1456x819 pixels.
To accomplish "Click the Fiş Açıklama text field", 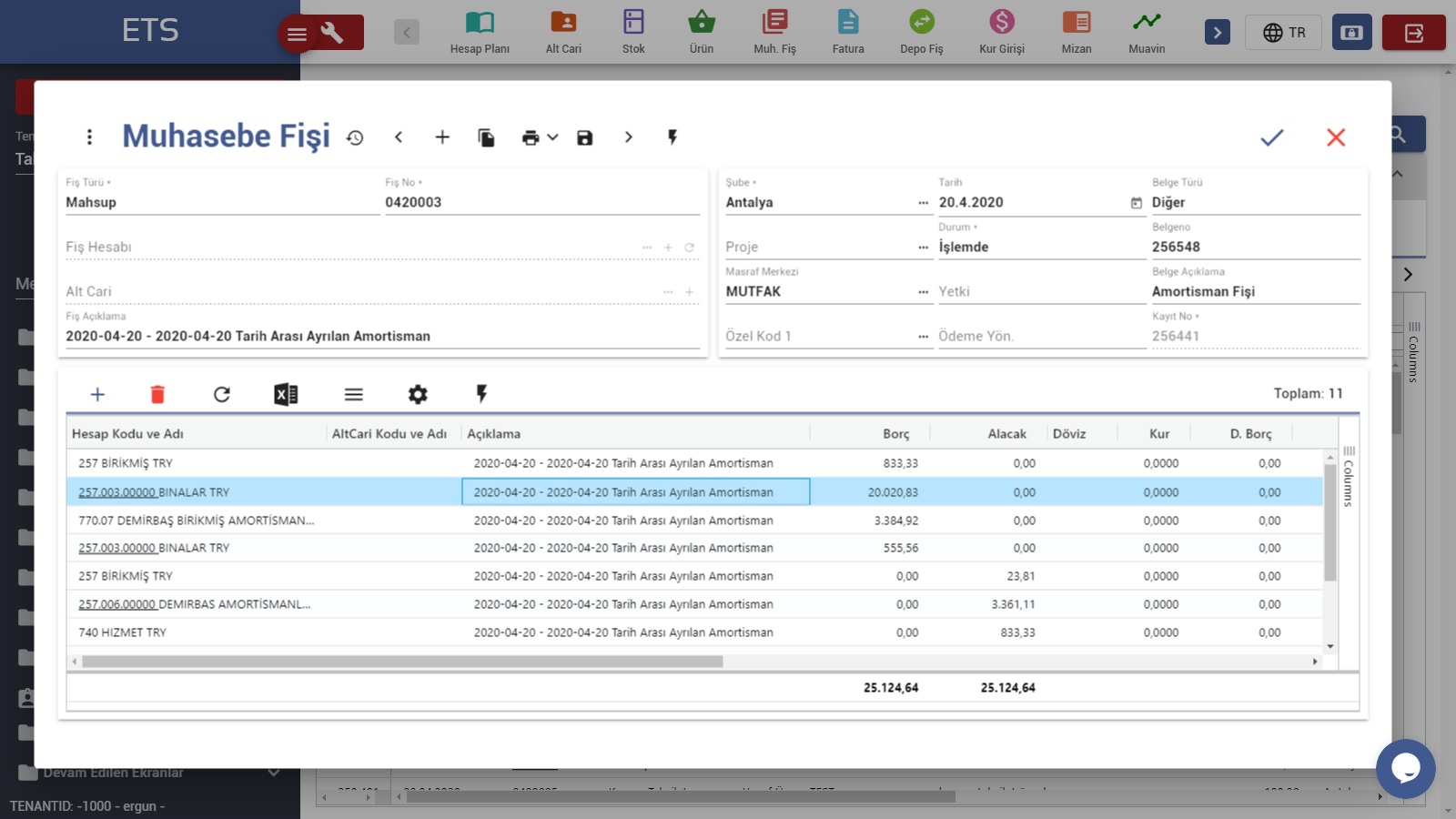I will click(x=382, y=336).
